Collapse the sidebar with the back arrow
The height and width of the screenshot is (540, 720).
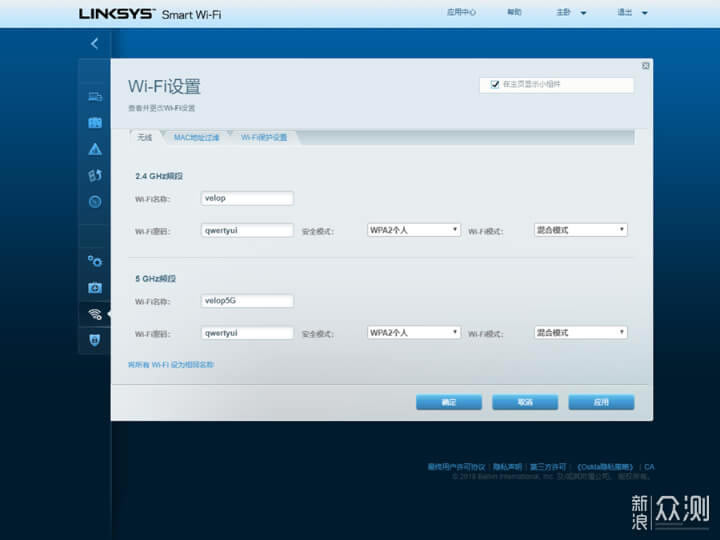(94, 44)
